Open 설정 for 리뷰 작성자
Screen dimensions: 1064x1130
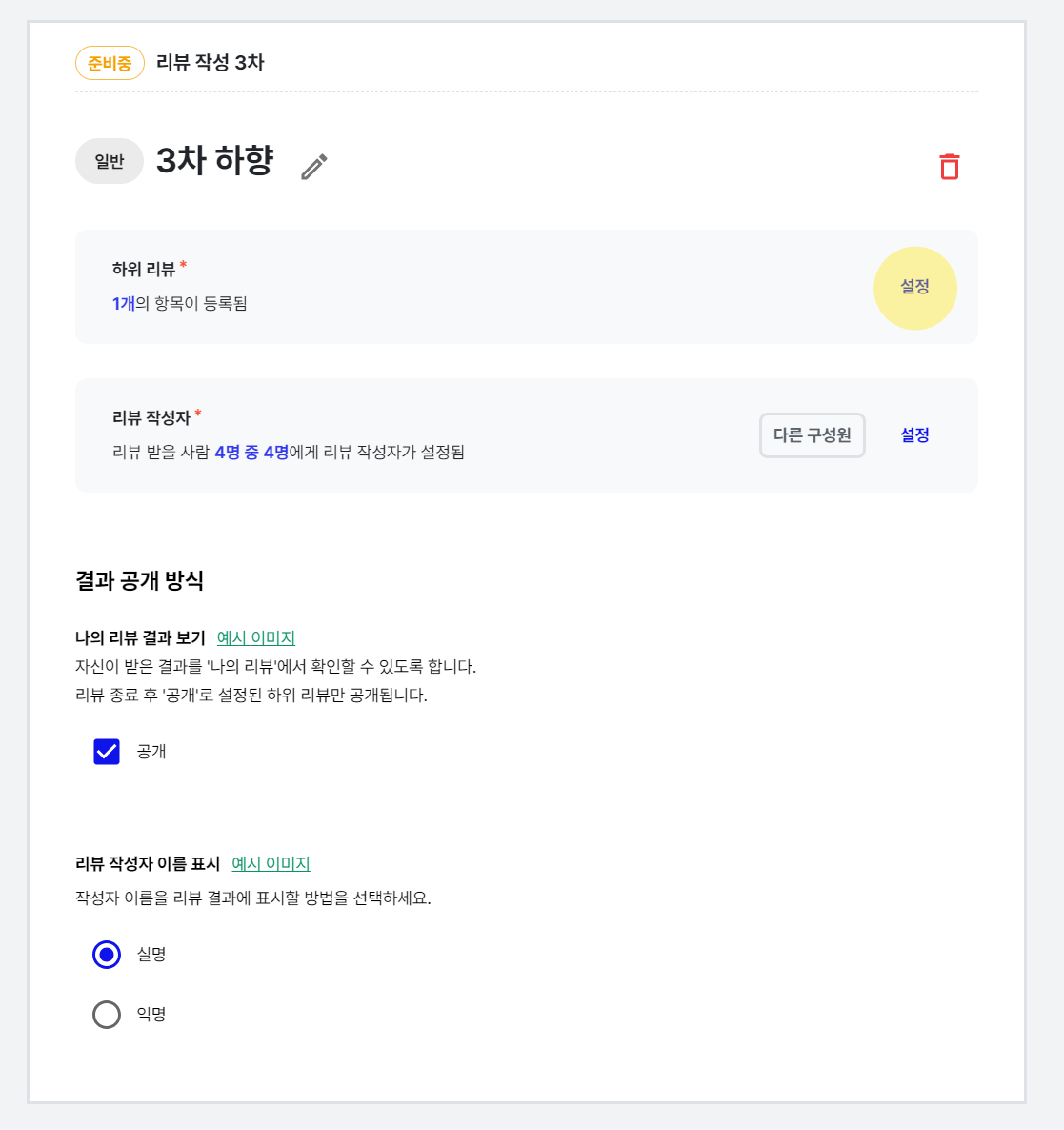pos(914,435)
